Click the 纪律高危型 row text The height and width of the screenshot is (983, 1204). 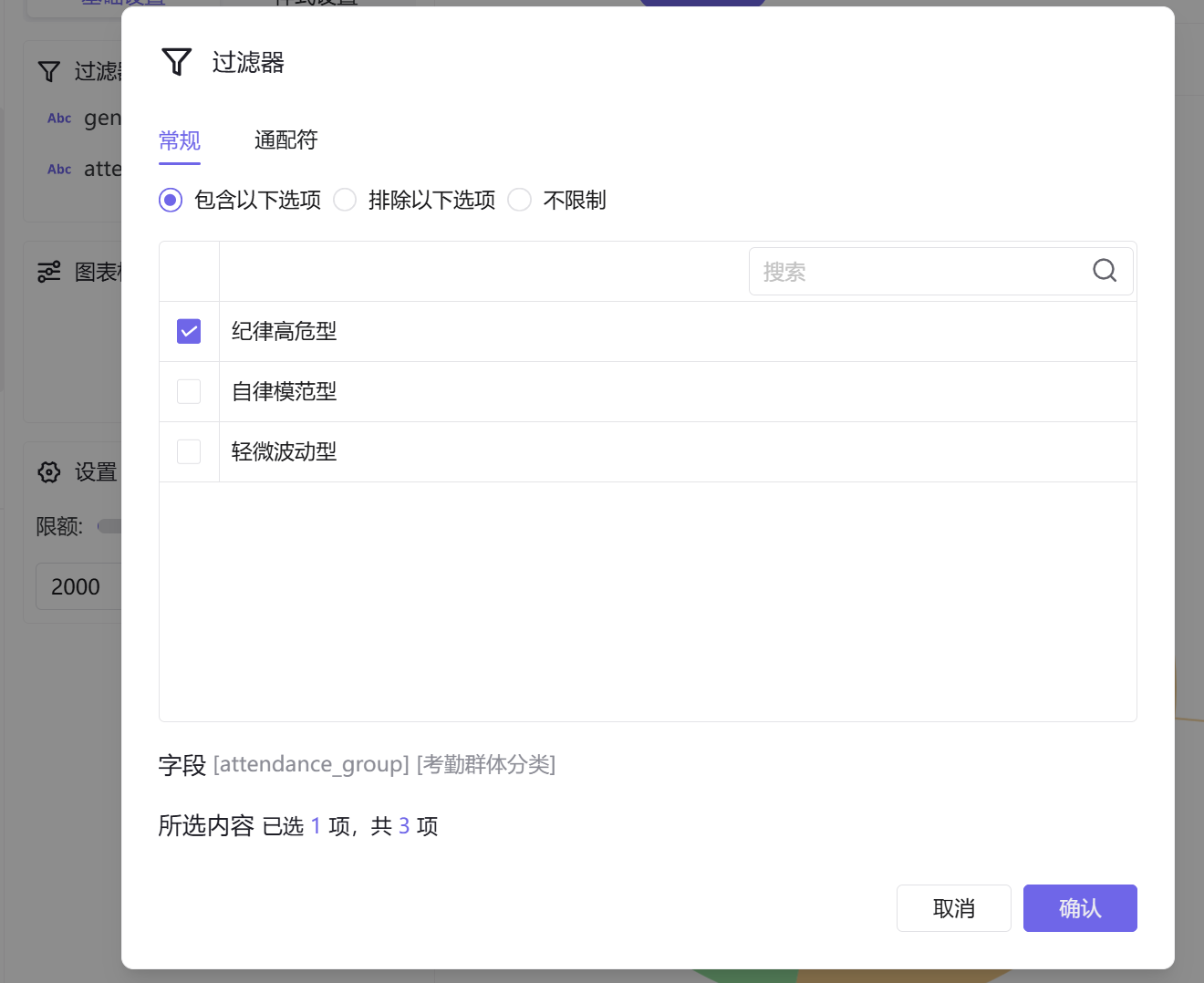click(285, 331)
